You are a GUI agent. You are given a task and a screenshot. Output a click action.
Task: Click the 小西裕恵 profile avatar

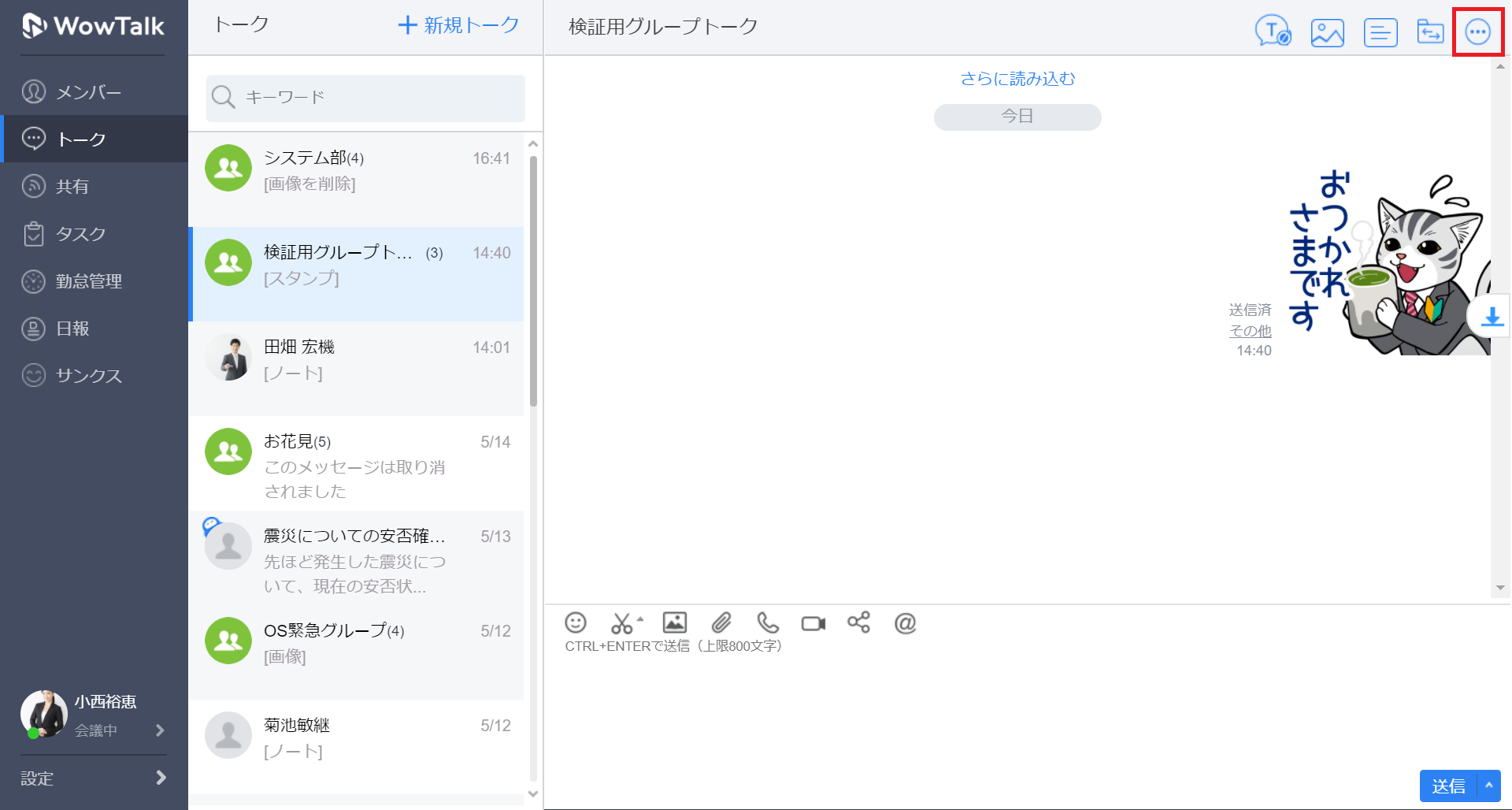(x=44, y=714)
